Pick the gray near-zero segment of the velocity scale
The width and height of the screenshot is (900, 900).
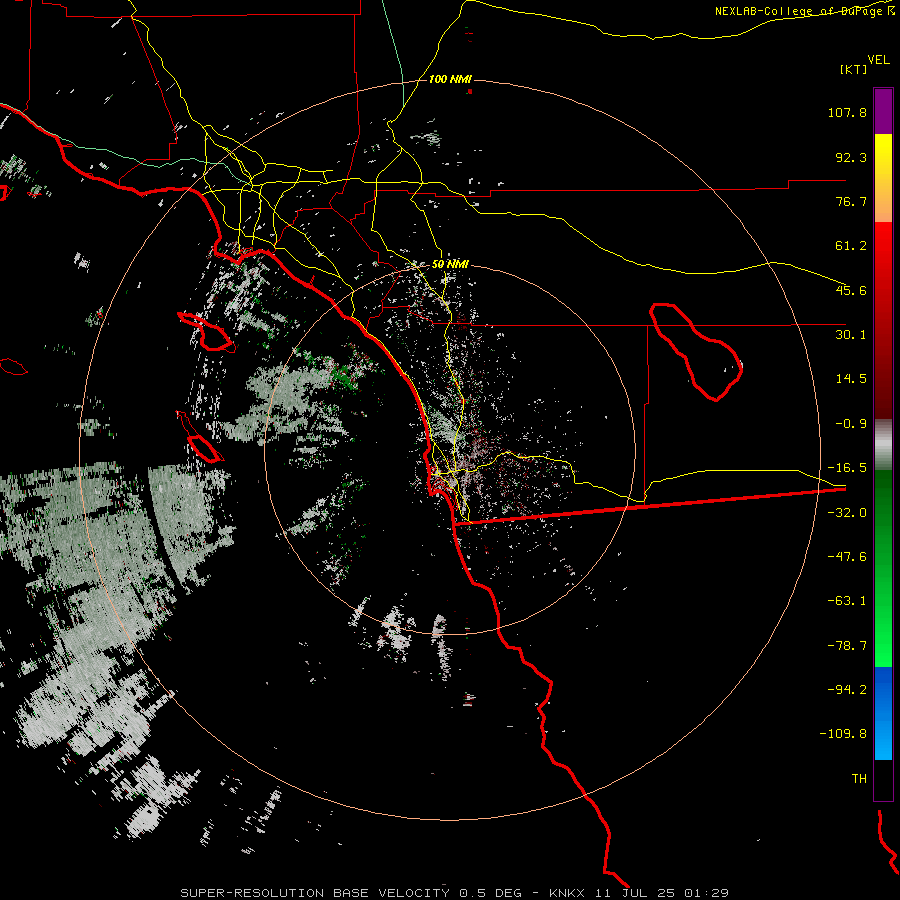pyautogui.click(x=883, y=445)
